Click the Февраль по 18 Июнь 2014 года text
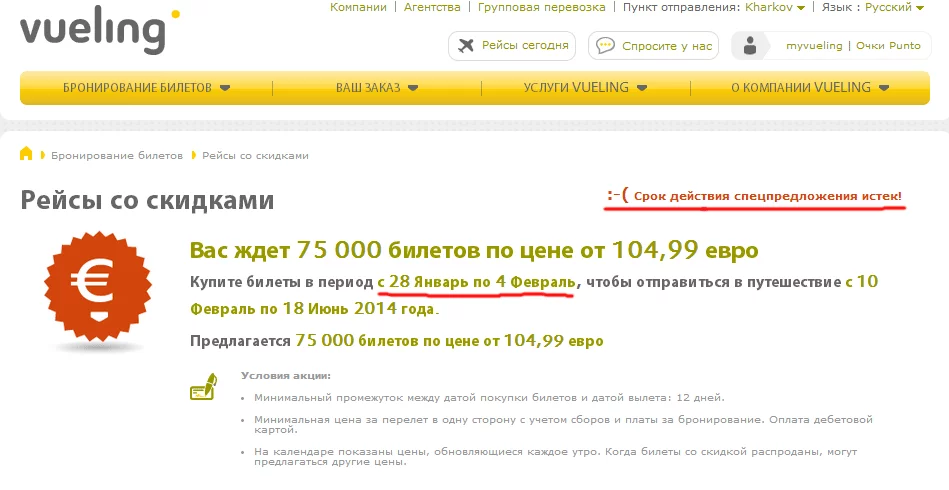Image resolution: width=949 pixels, height=490 pixels. tap(313, 309)
